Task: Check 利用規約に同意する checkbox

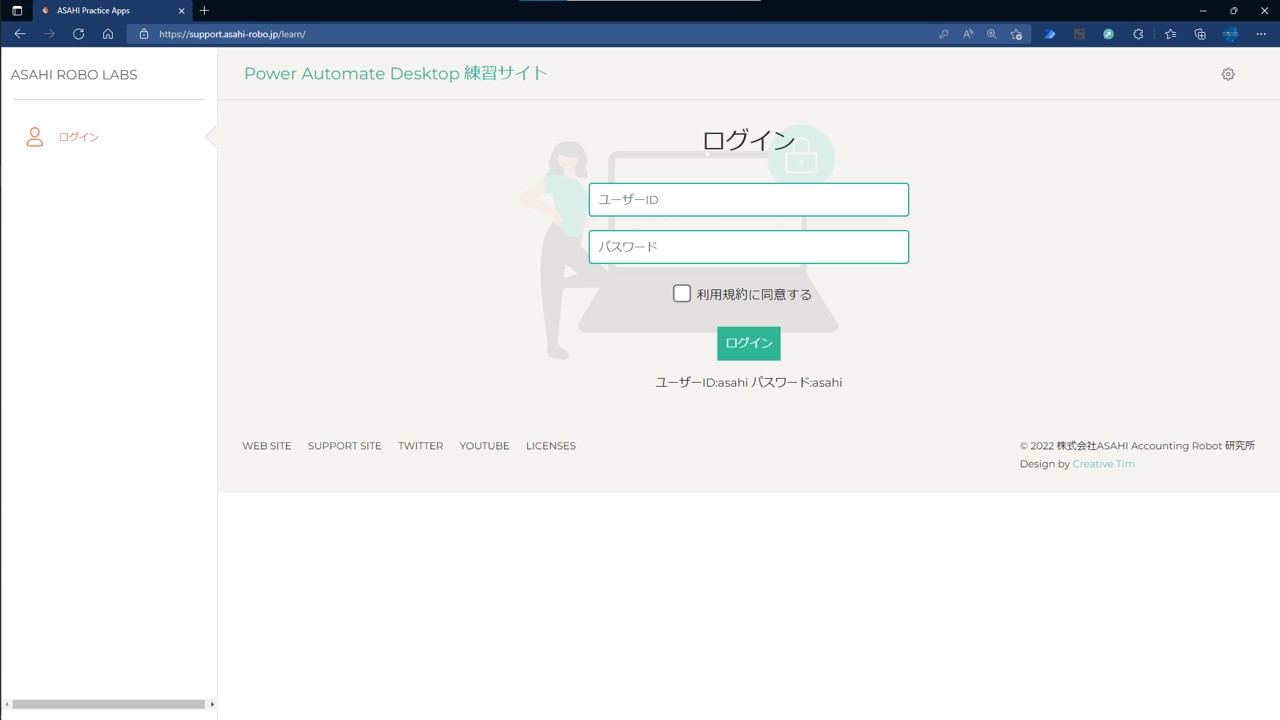Action: [682, 294]
